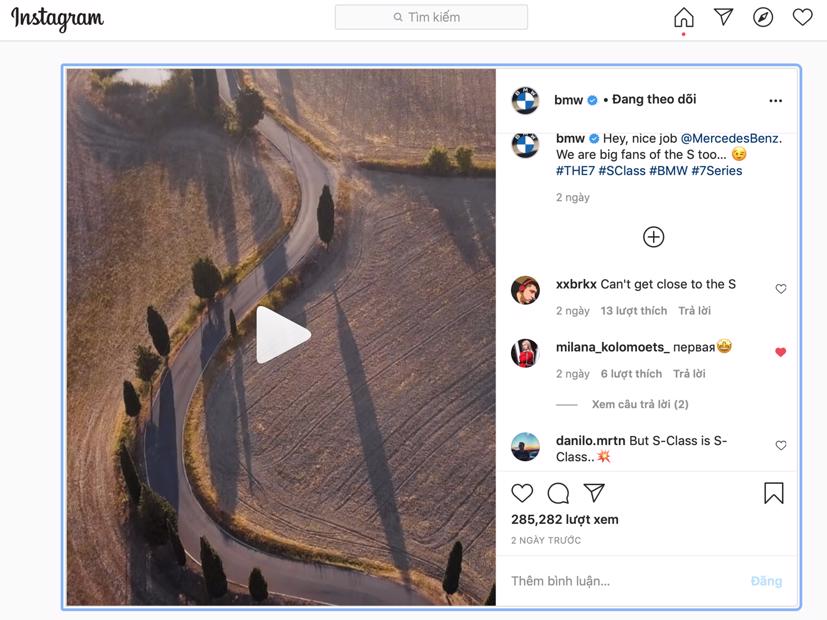Save post with bookmark icon
This screenshot has width=827, height=620.
coord(773,493)
